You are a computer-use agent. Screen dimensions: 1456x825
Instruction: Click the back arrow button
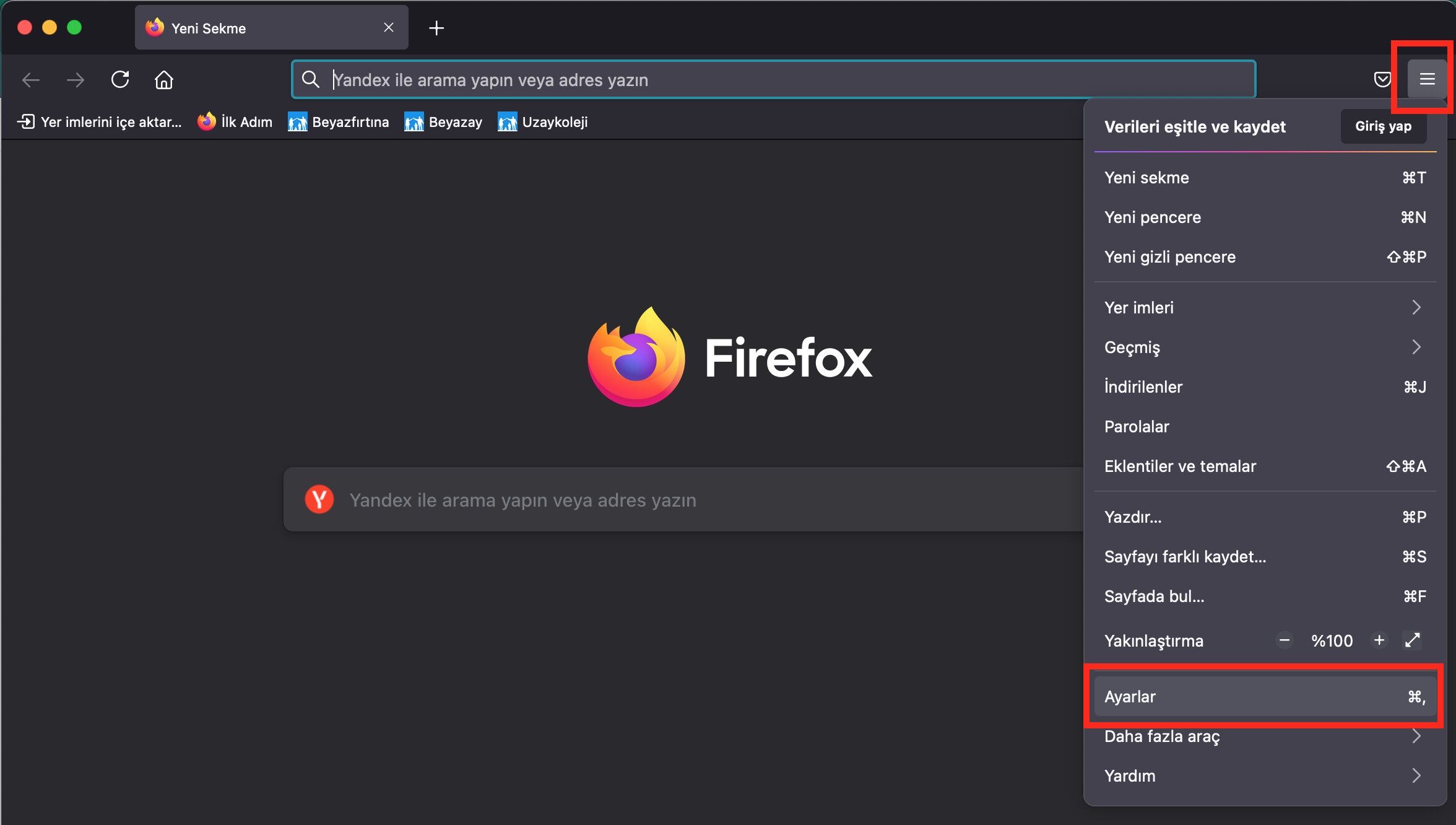point(31,79)
